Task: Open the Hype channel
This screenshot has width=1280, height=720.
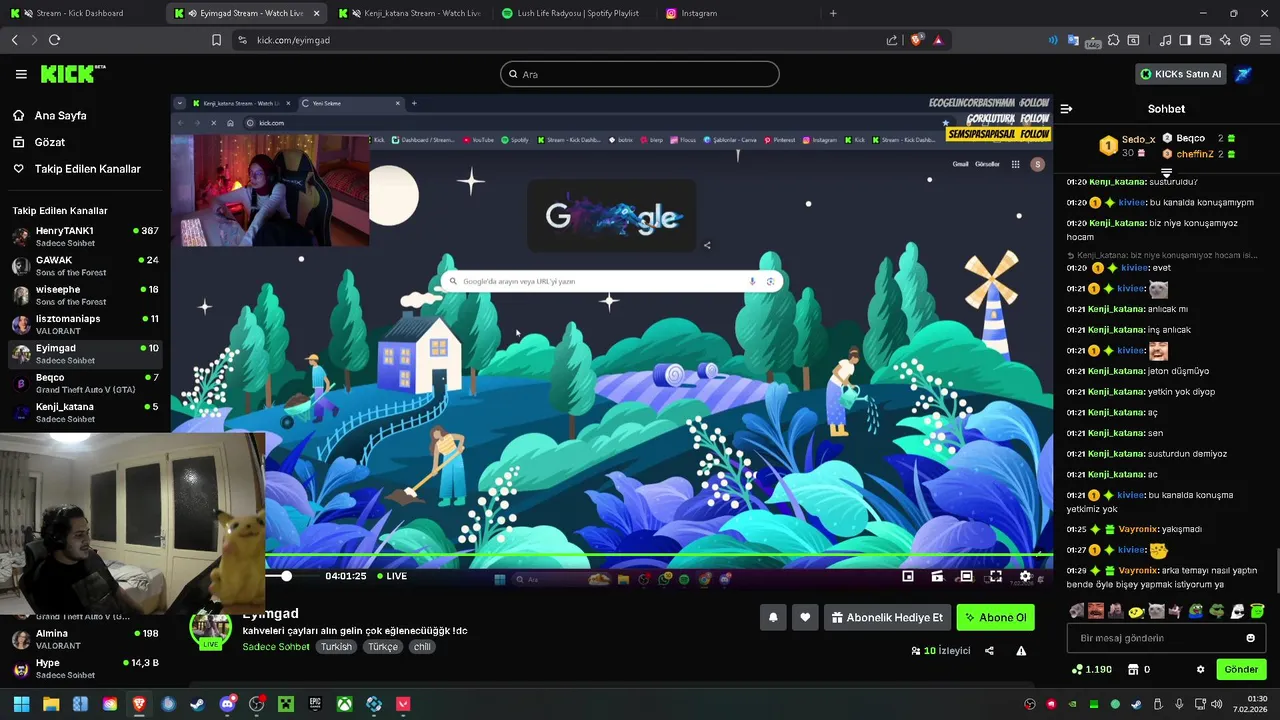Action: (85, 668)
